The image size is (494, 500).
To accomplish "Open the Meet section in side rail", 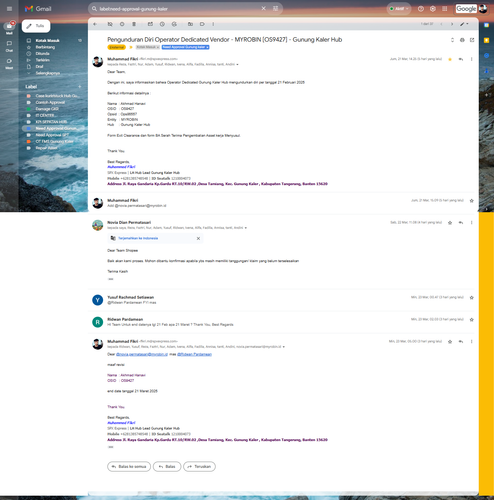I will 9,63.
